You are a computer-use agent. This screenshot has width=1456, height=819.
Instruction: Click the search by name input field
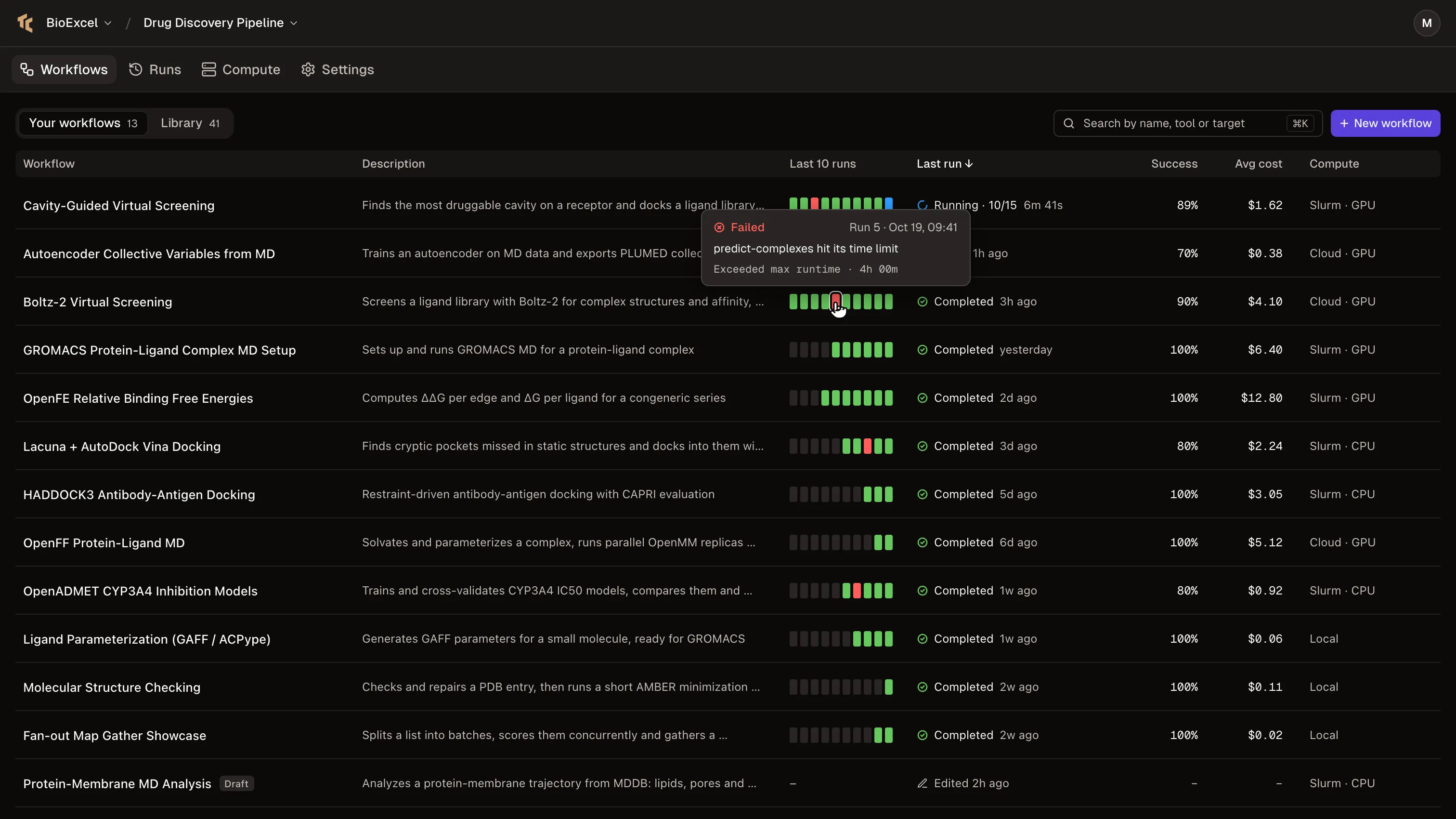(1187, 123)
